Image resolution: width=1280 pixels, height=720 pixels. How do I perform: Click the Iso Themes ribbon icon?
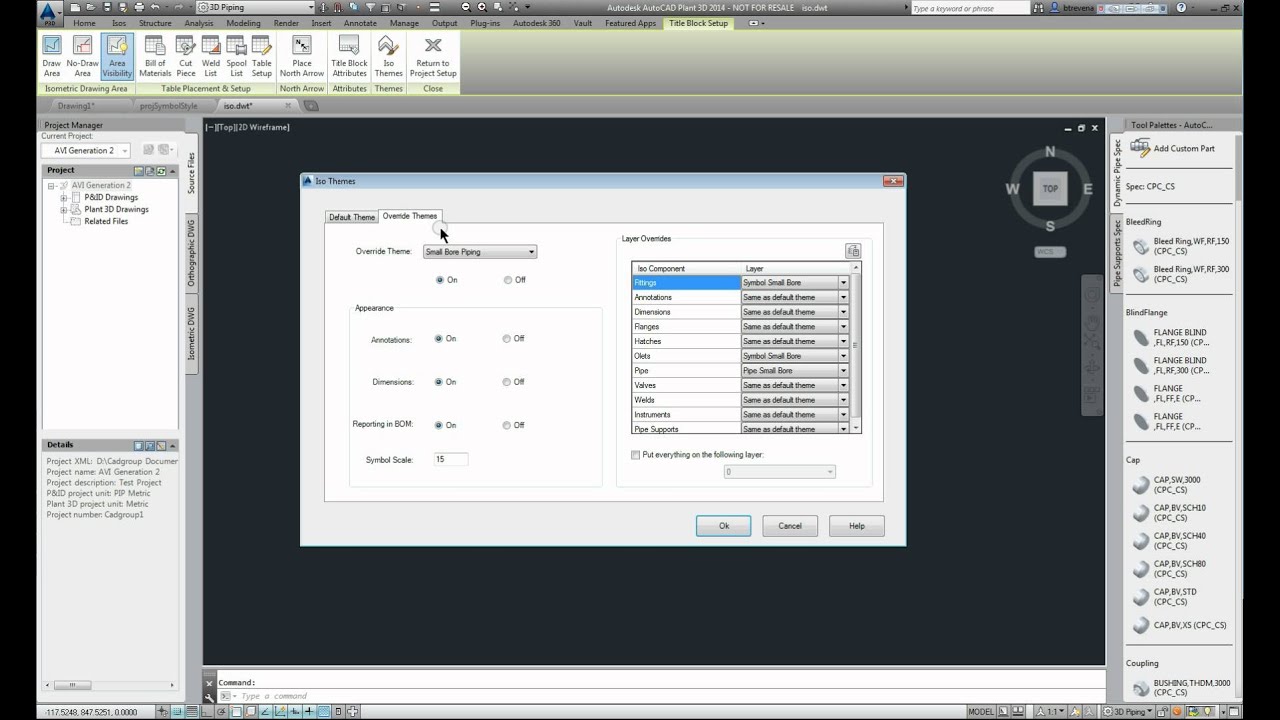pyautogui.click(x=388, y=56)
